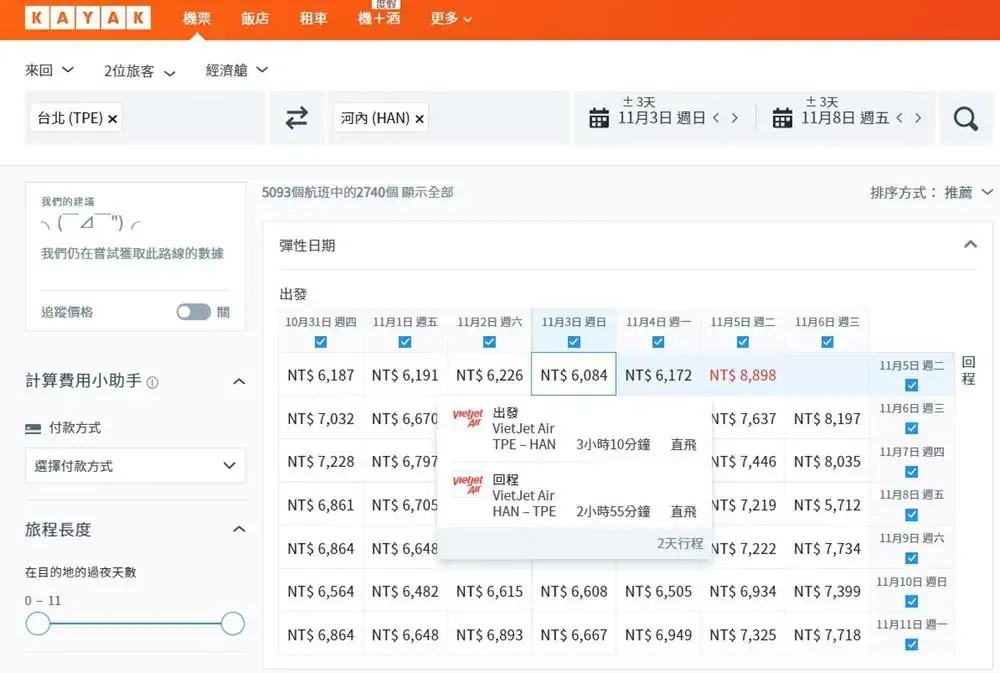Toggle the 追蹤價格 switch
This screenshot has height=673, width=1000.
click(194, 312)
